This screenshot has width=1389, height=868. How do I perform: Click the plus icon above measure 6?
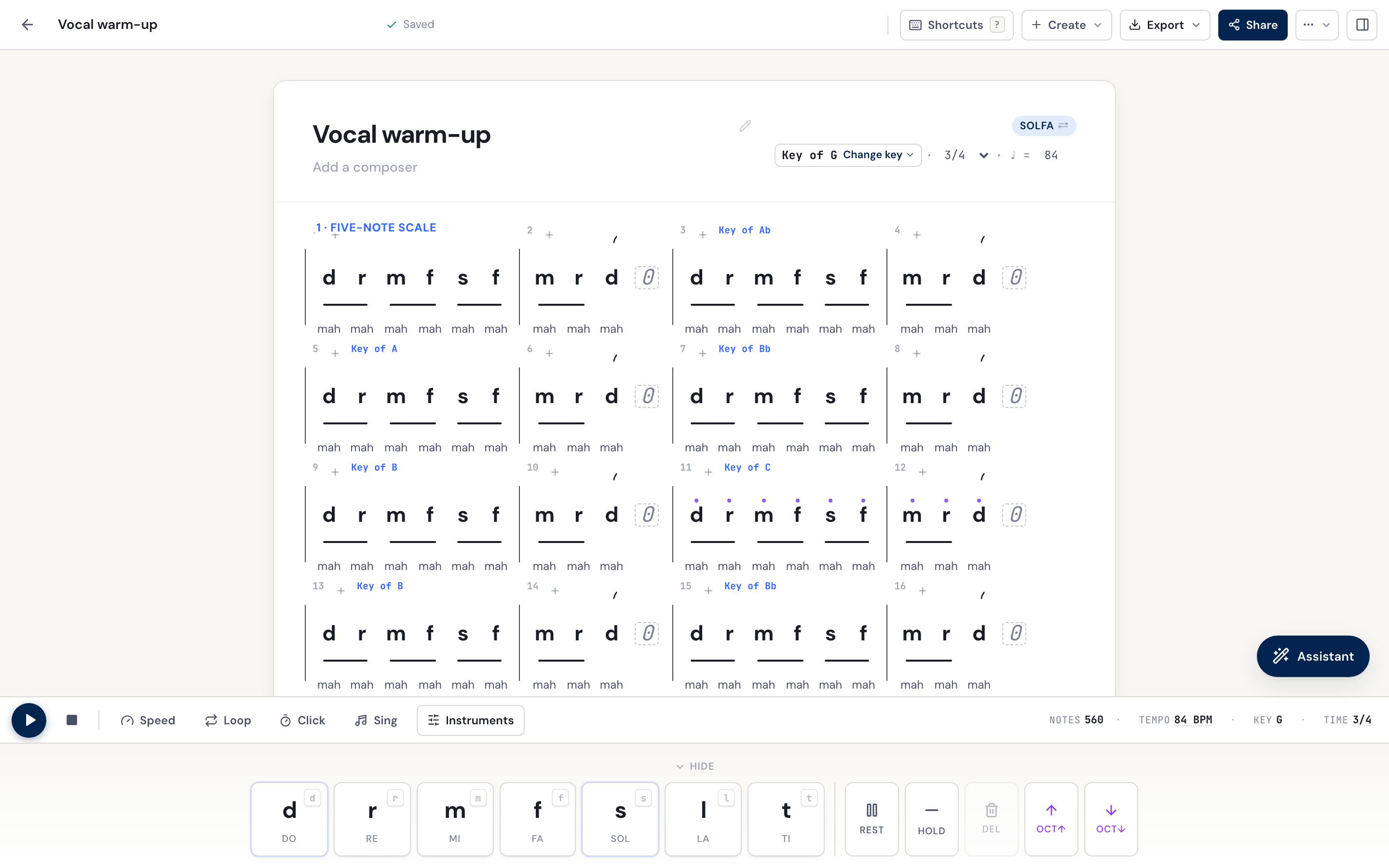[549, 353]
